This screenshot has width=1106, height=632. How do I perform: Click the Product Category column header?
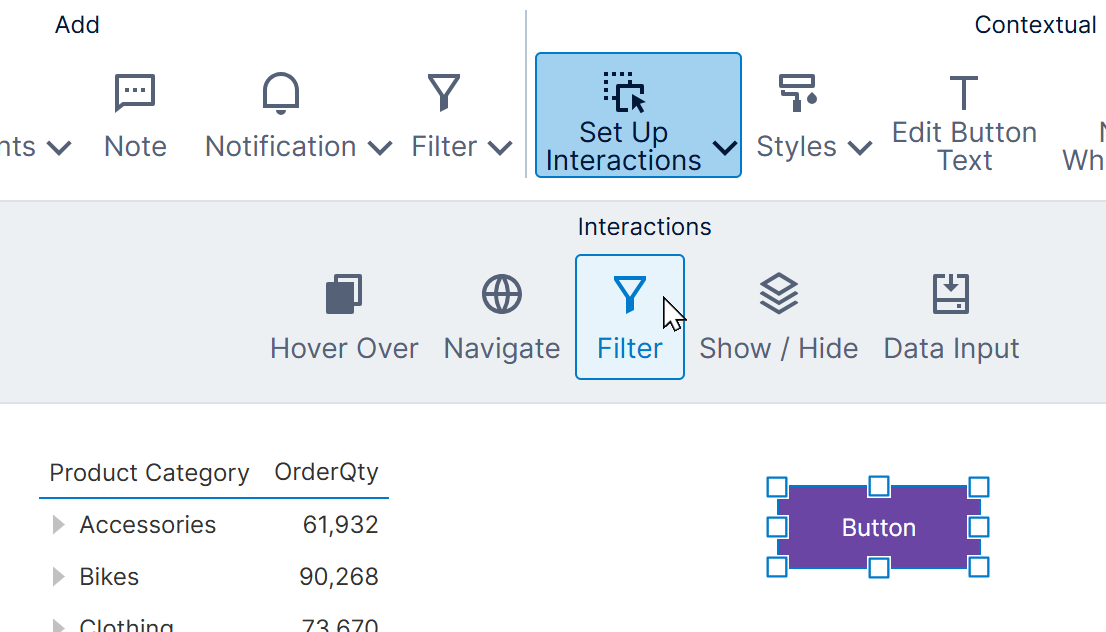pyautogui.click(x=149, y=472)
